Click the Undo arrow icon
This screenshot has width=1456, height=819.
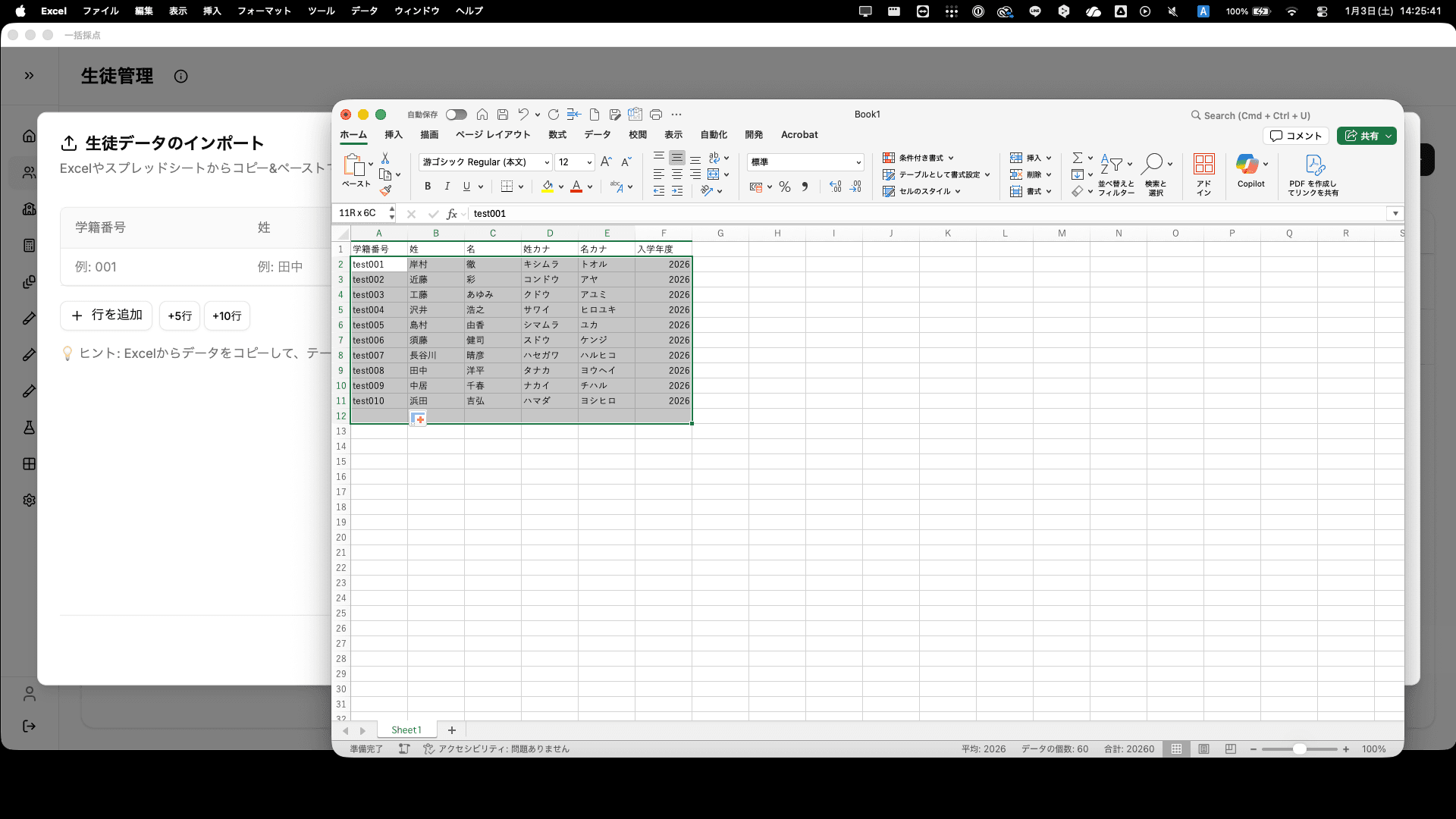click(x=523, y=115)
